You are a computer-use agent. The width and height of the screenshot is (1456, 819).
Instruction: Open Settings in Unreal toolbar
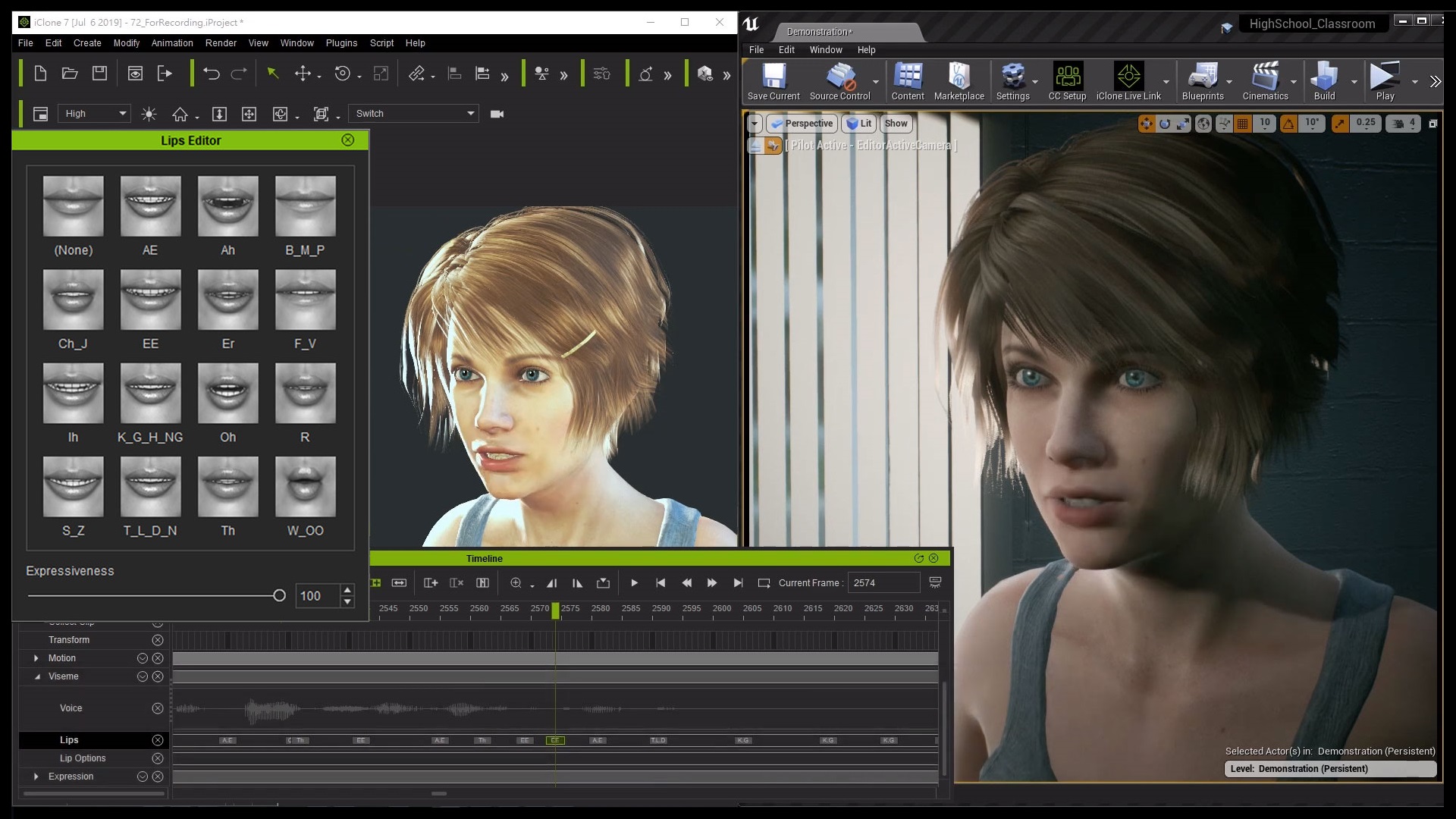[x=1013, y=81]
